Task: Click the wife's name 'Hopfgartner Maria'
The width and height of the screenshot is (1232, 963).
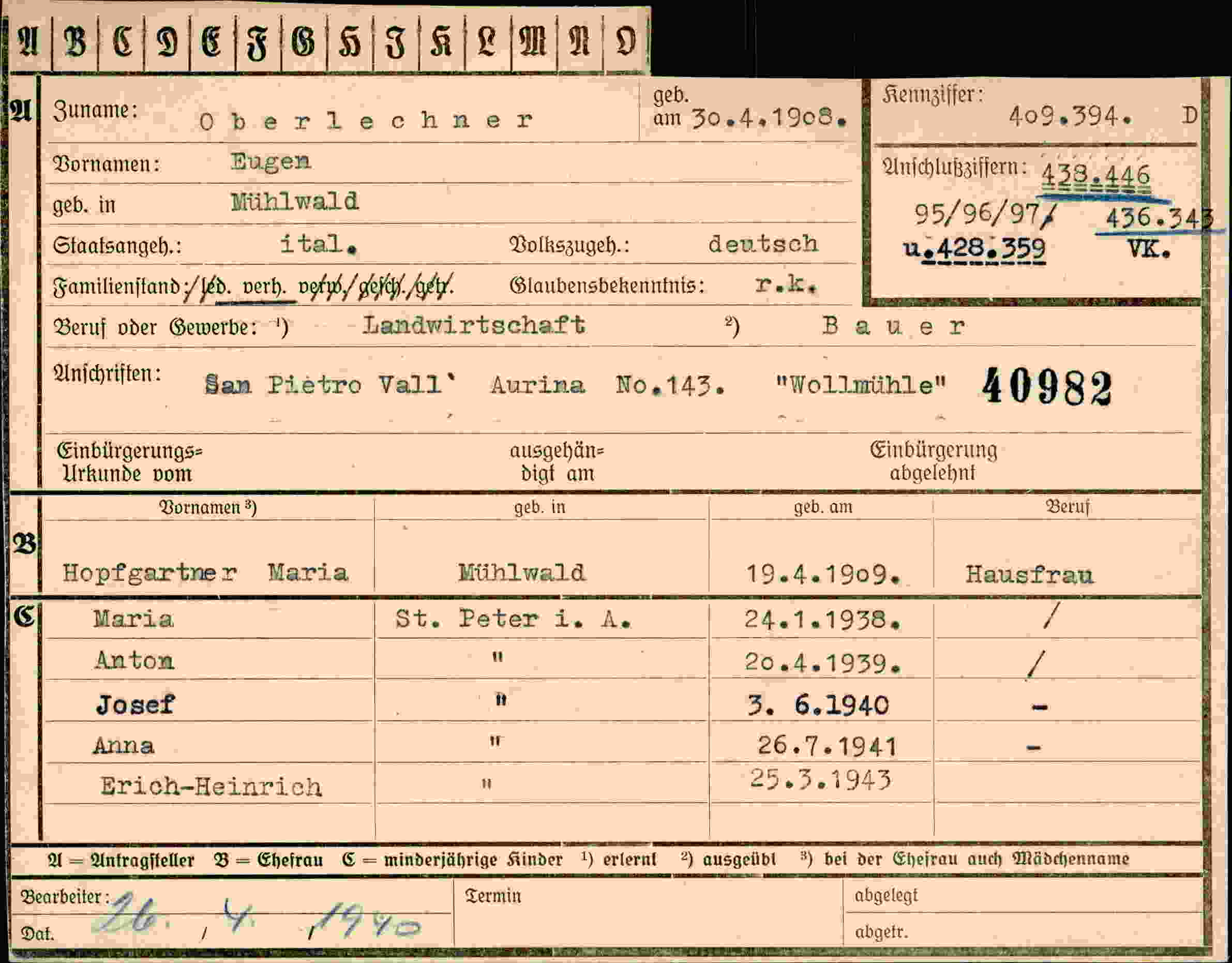Action: 205,573
